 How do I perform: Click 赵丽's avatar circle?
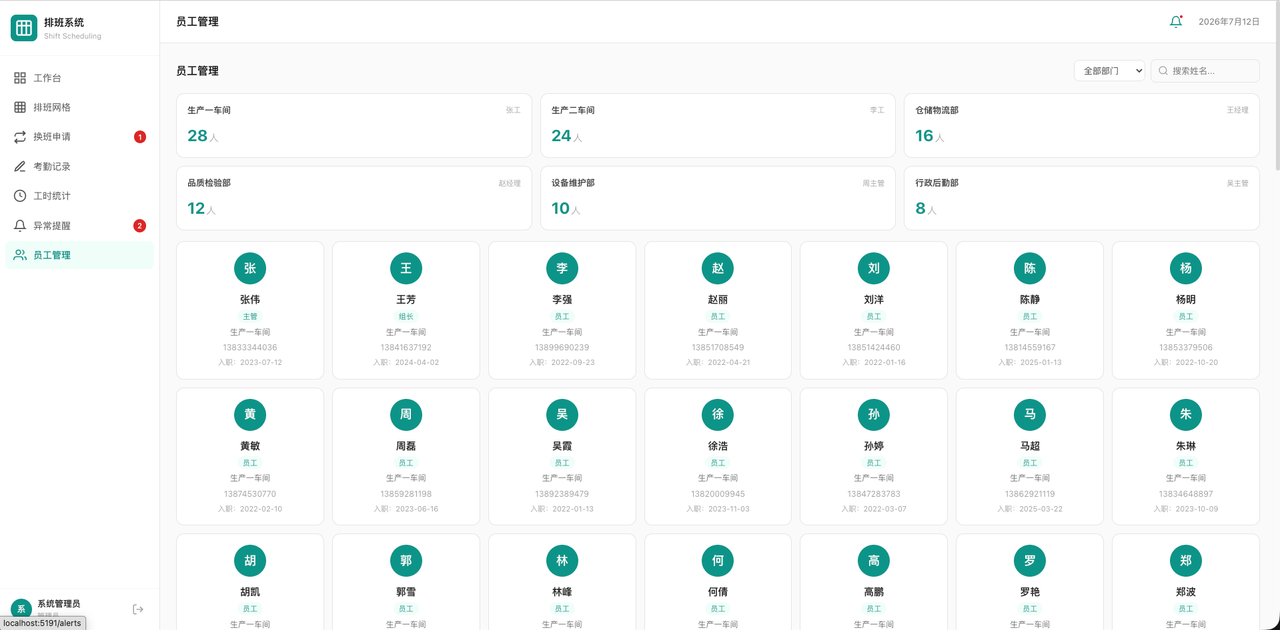[x=718, y=268]
